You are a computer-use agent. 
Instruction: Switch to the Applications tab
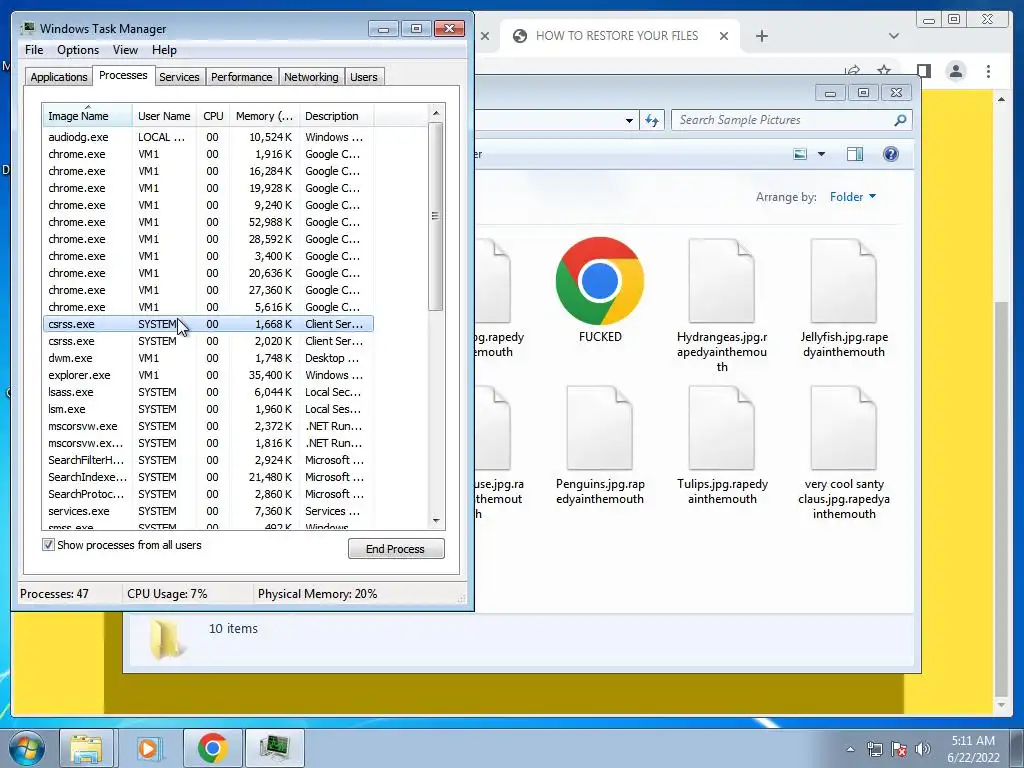(x=59, y=77)
